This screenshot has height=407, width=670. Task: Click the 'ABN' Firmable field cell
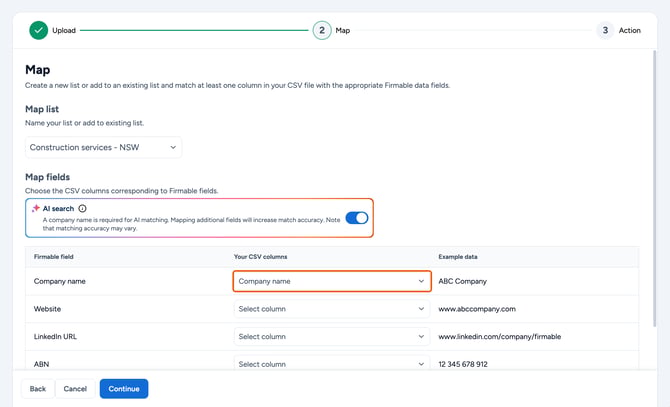(41, 364)
